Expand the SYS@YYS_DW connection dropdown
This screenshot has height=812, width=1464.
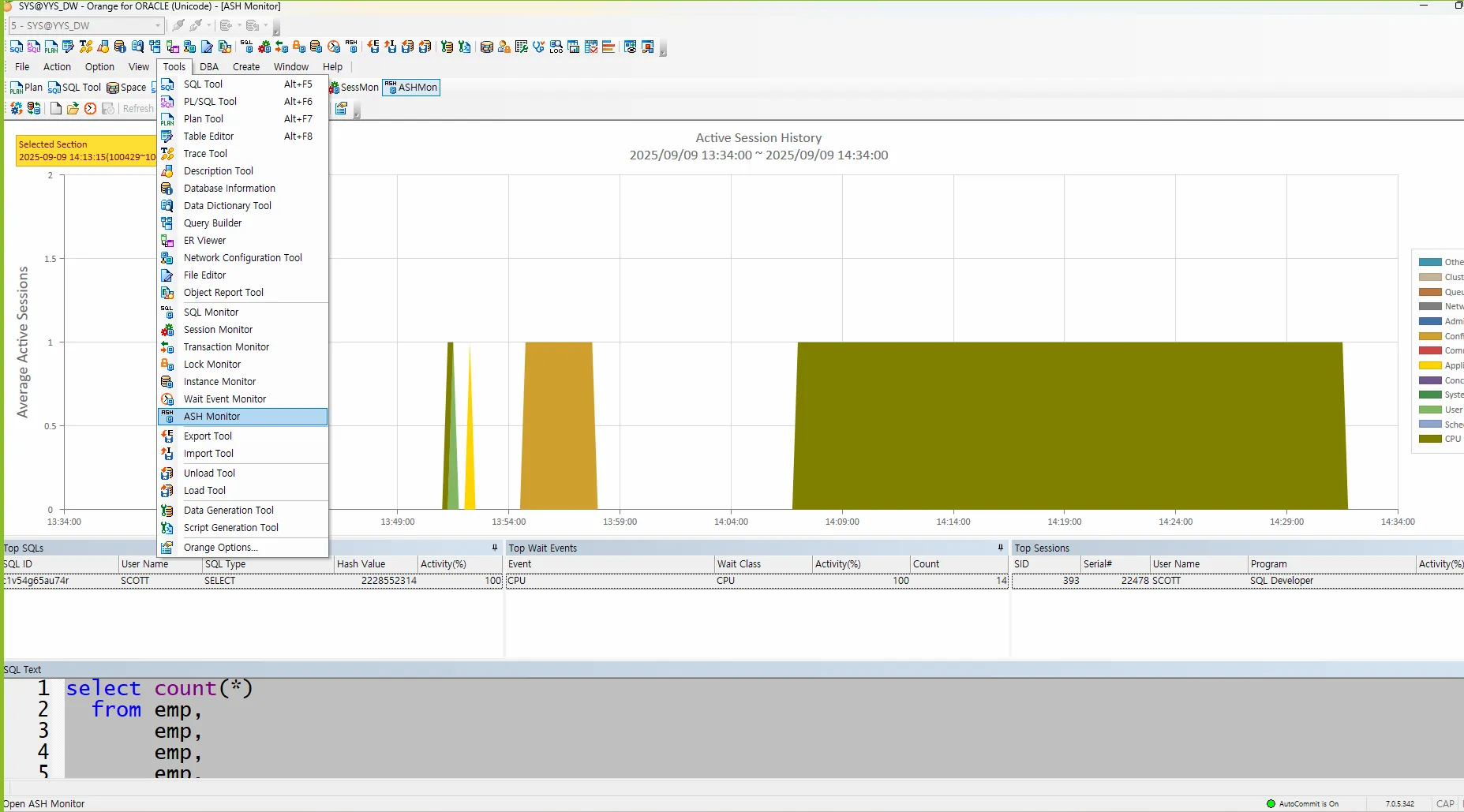(x=158, y=25)
